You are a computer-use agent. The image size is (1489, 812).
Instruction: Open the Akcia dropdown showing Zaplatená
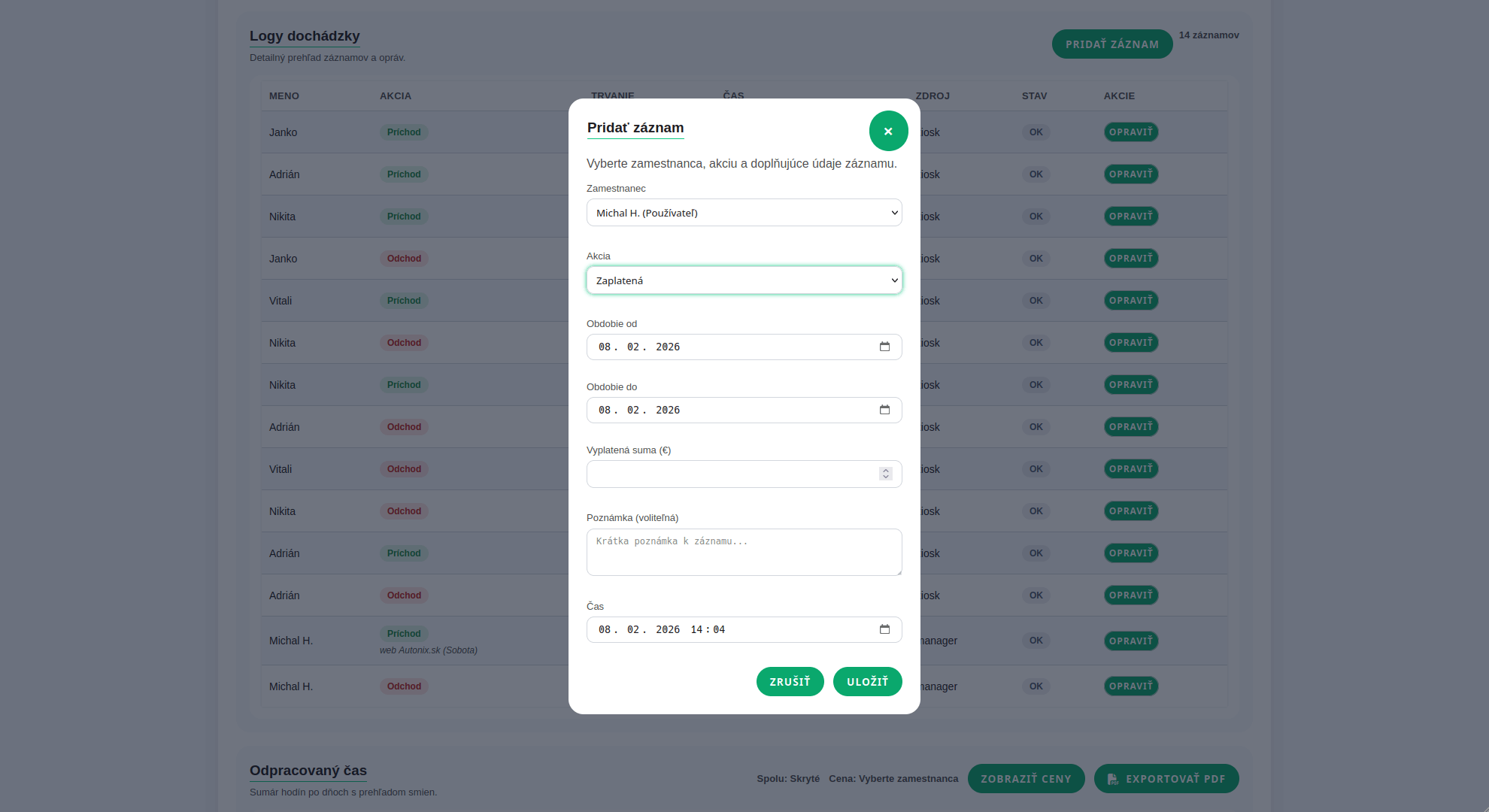pos(744,280)
